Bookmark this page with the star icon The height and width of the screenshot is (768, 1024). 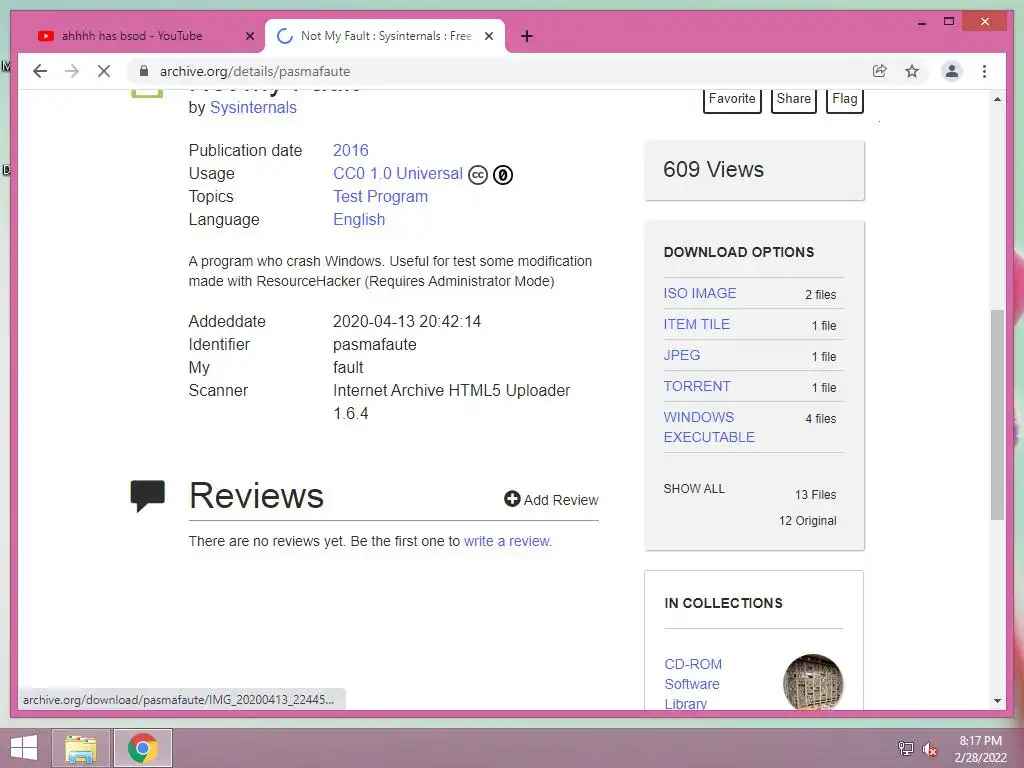pos(912,71)
